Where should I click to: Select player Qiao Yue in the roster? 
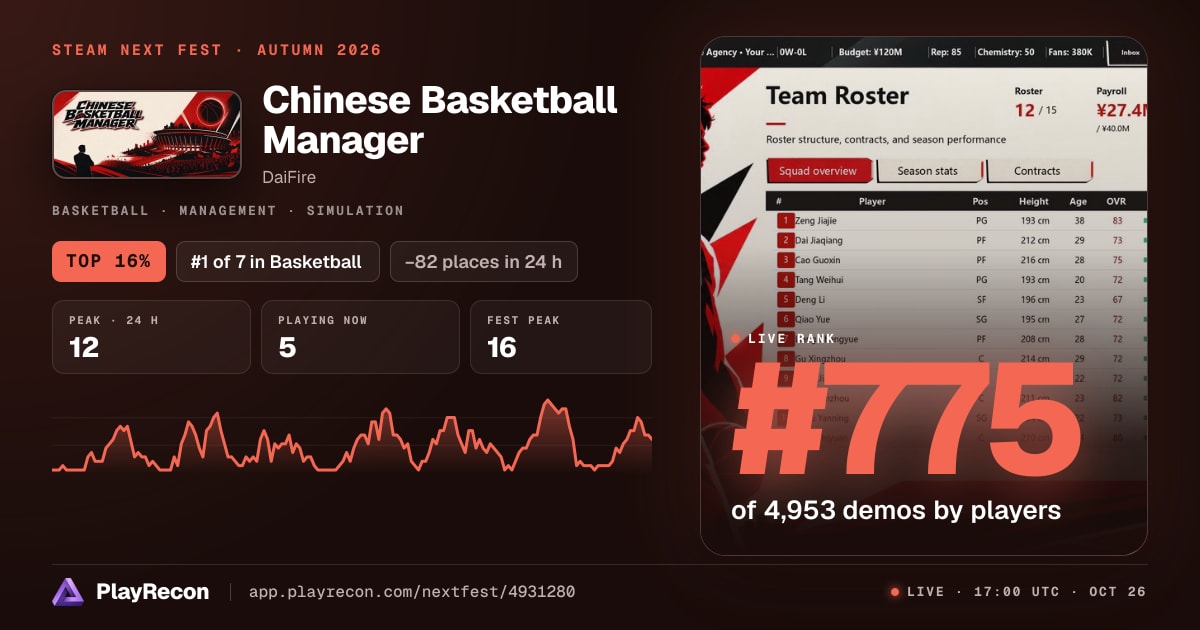coord(814,319)
